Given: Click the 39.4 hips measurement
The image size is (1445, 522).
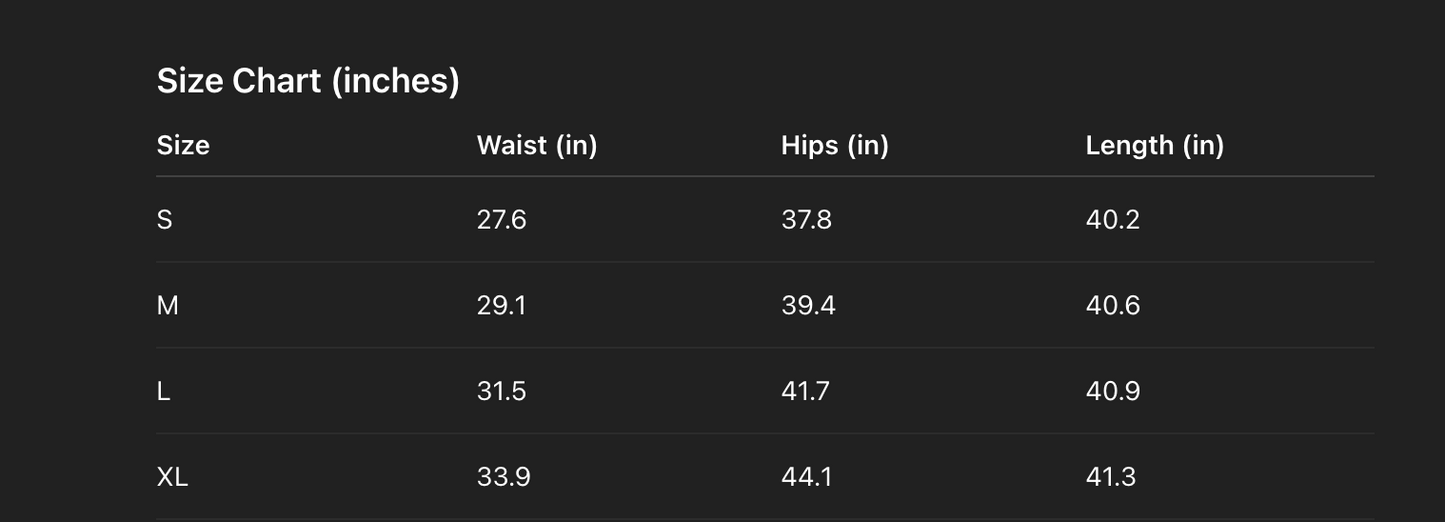Looking at the screenshot, I should pos(808,305).
